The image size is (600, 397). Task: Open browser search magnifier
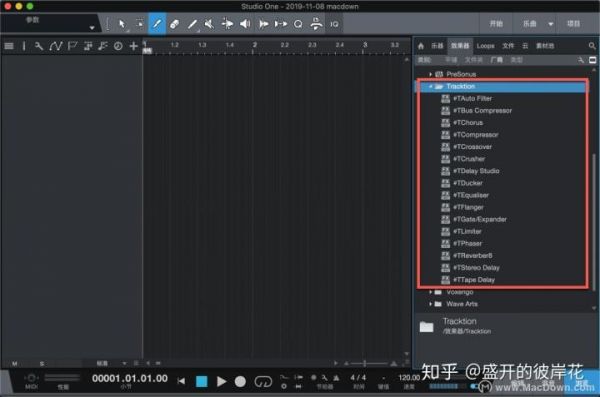592,46
